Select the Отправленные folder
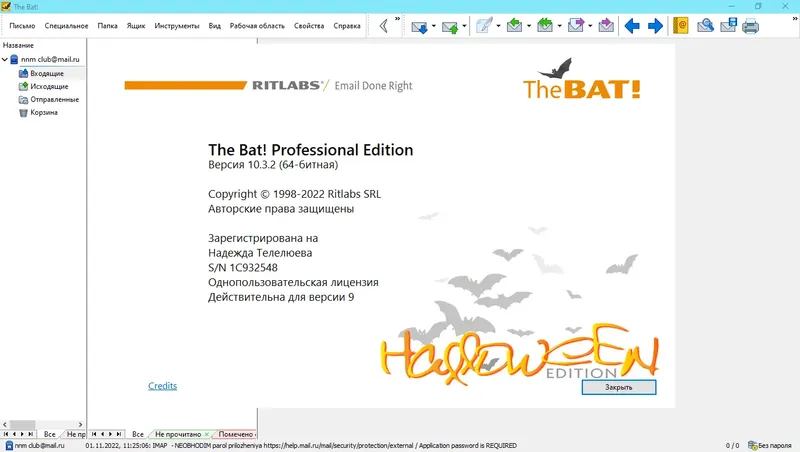The width and height of the screenshot is (800, 452). 54,99
